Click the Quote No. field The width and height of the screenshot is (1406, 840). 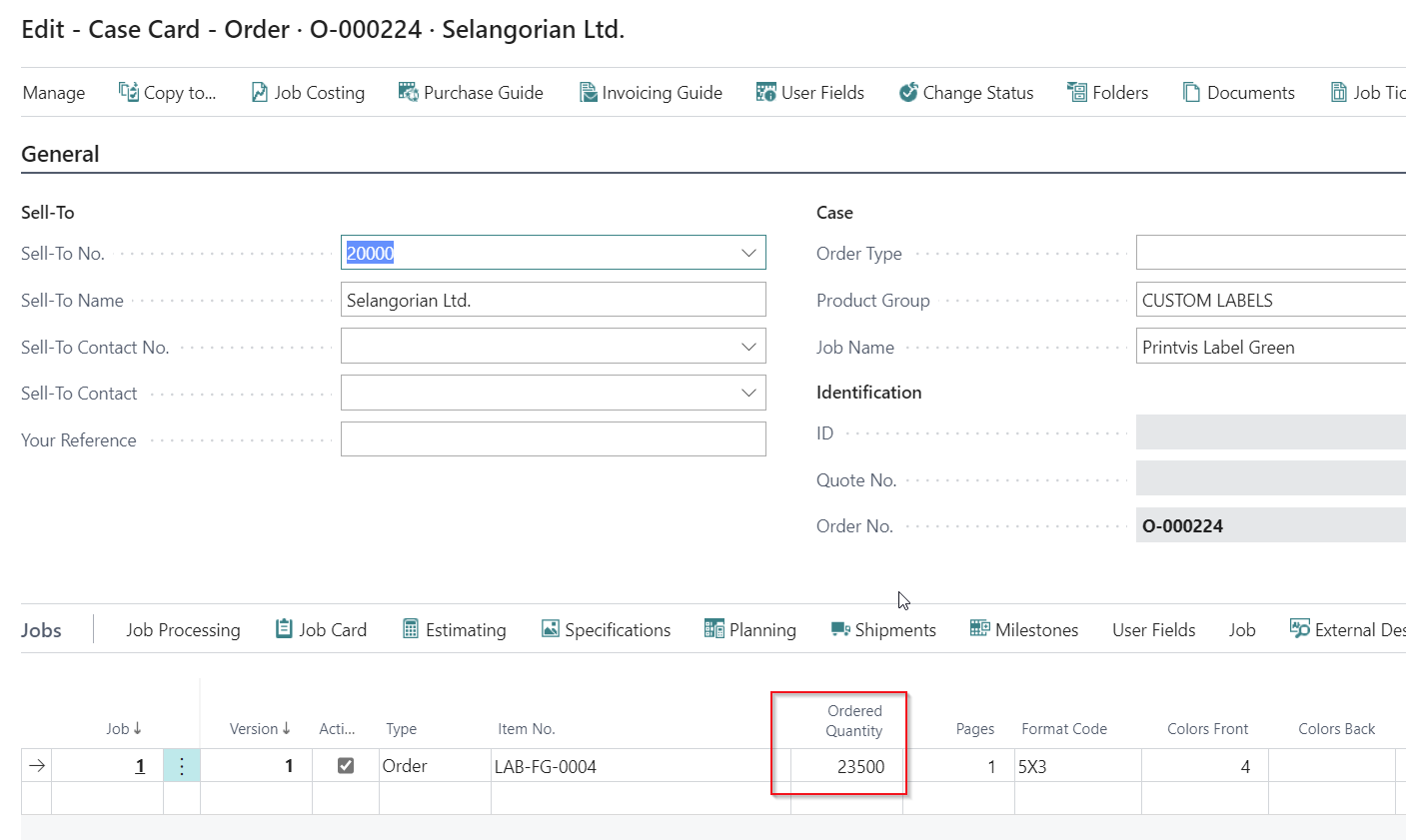coord(1271,479)
